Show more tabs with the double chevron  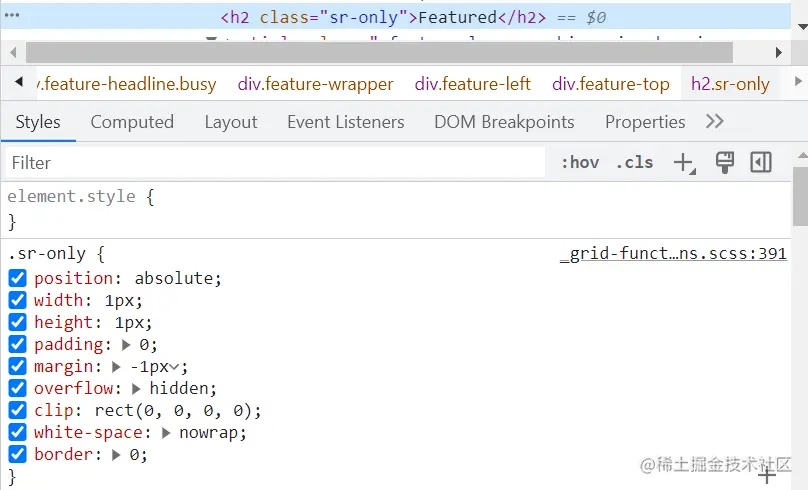(x=715, y=122)
